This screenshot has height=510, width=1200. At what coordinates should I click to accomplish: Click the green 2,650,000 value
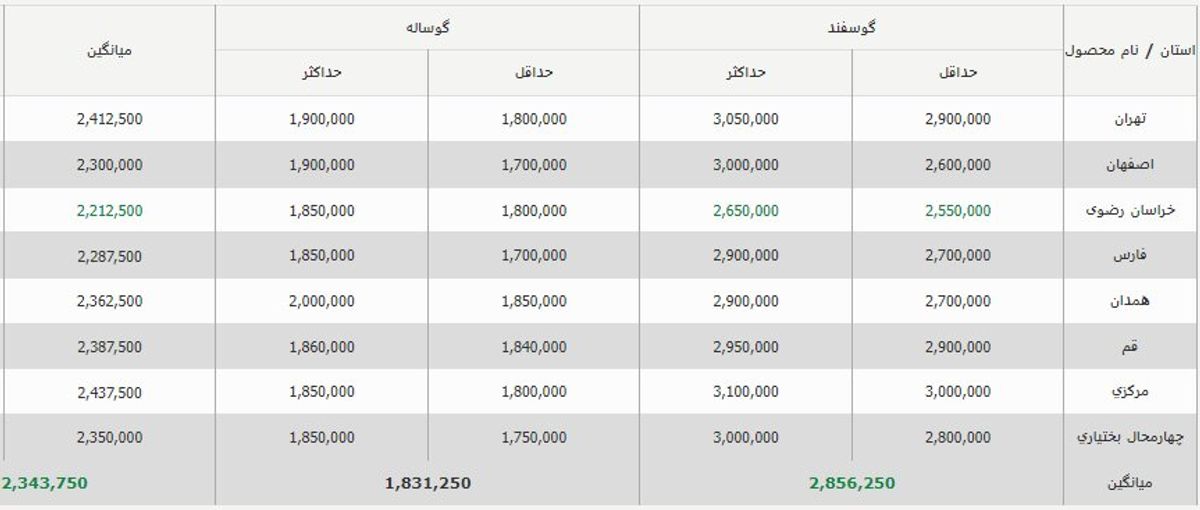746,211
